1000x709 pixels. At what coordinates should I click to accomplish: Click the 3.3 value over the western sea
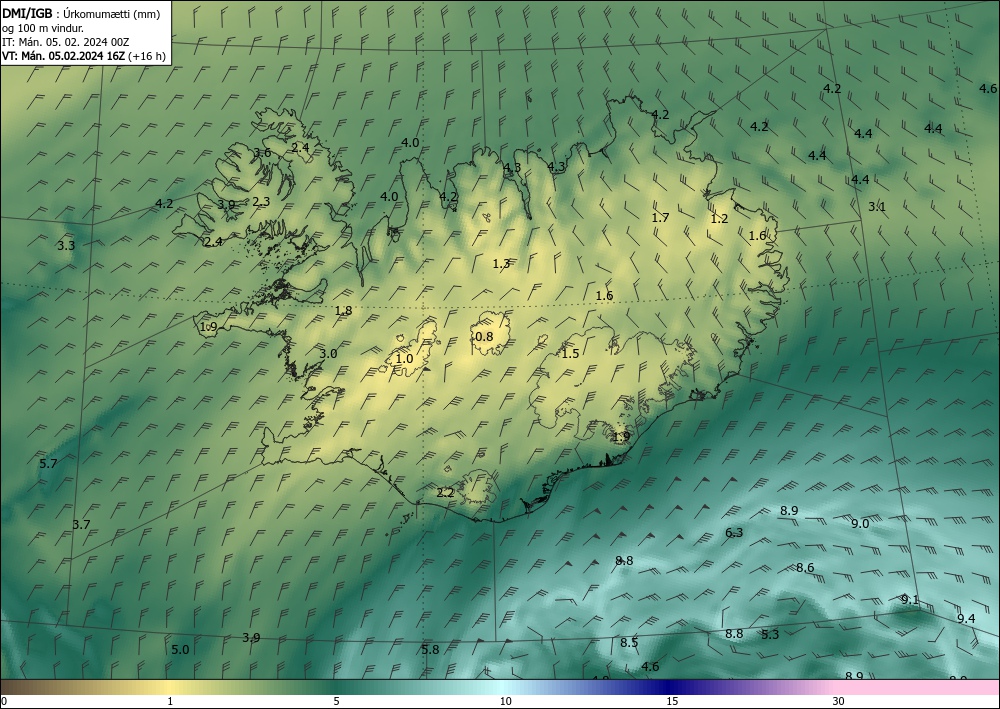(x=66, y=245)
